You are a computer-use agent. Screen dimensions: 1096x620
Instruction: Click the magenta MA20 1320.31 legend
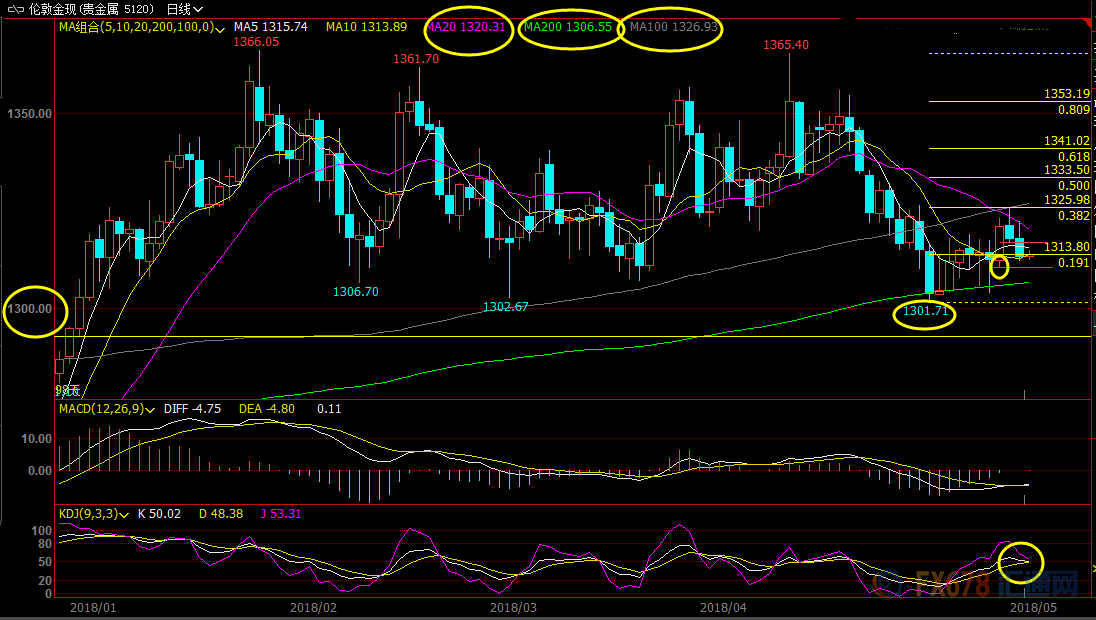tap(466, 28)
